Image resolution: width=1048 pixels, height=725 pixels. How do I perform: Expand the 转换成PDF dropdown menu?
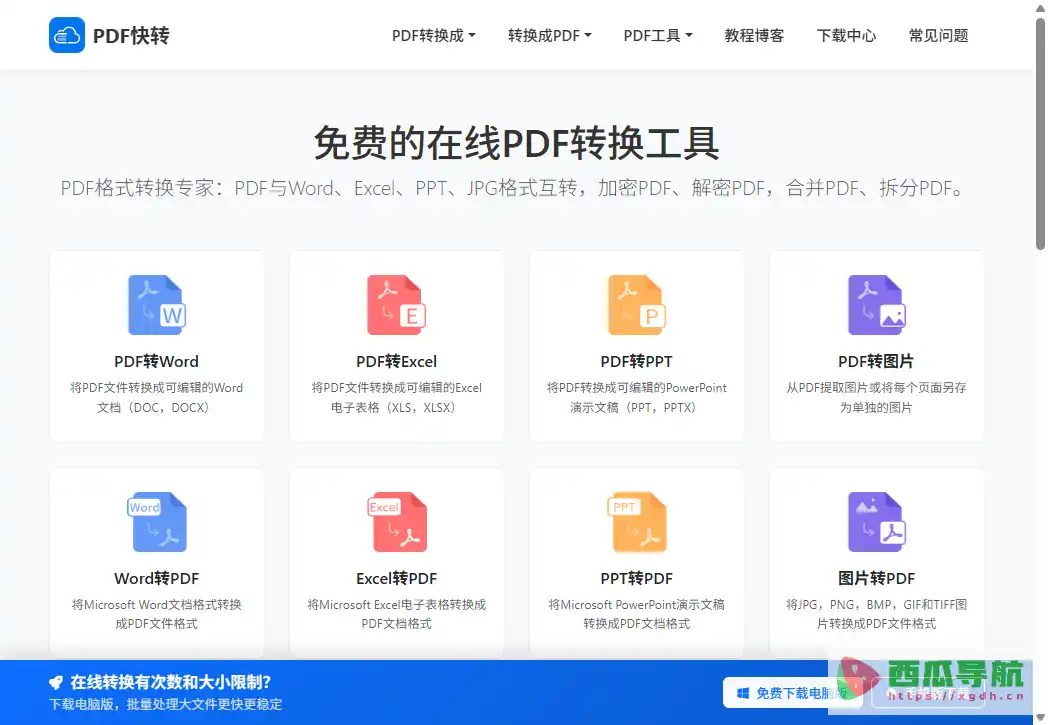549,35
